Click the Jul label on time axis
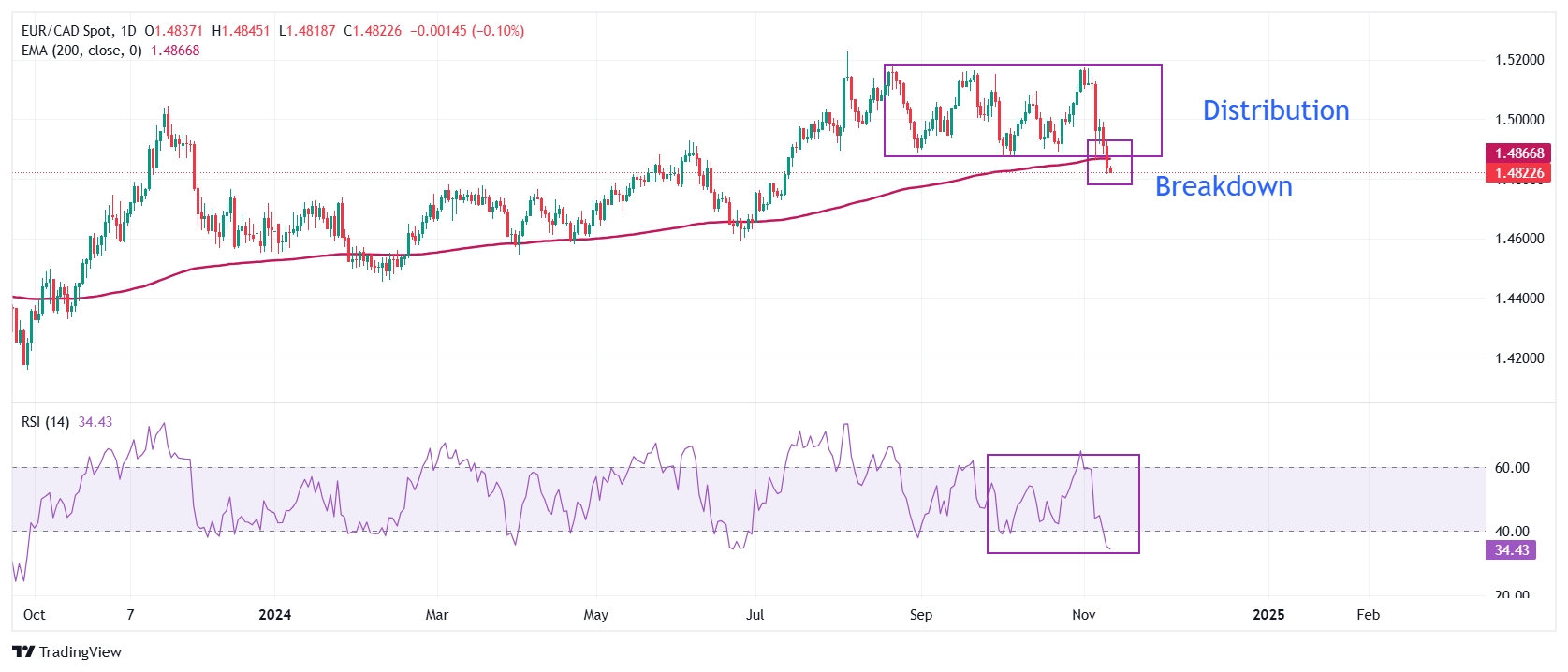The image size is (1568, 672). coord(755,615)
